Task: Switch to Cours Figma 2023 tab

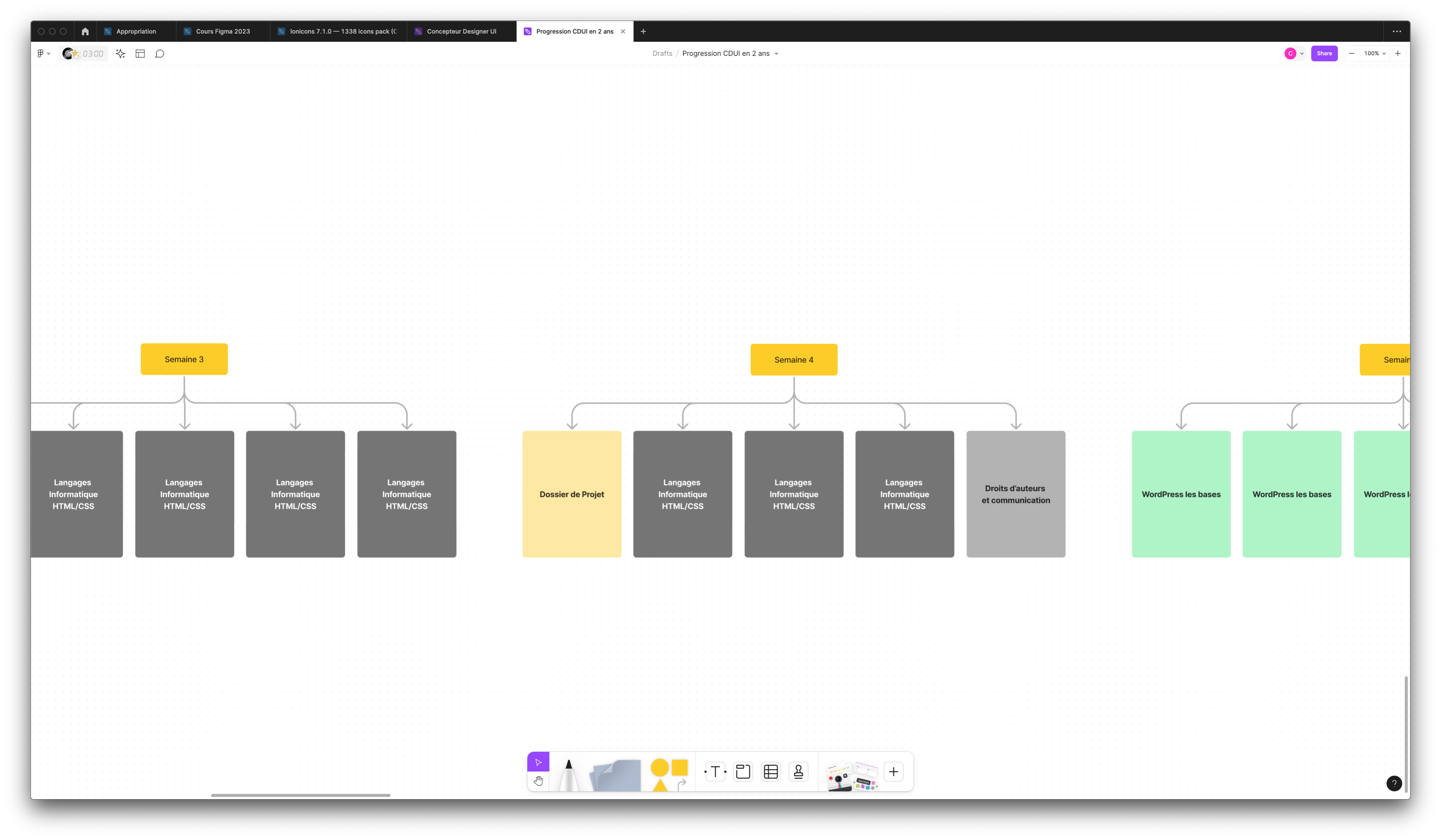Action: coord(223,31)
